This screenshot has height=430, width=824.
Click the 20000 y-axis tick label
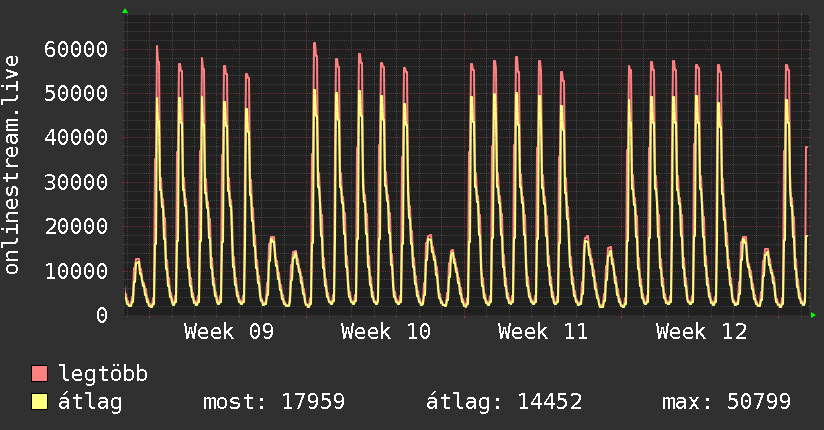click(76, 227)
